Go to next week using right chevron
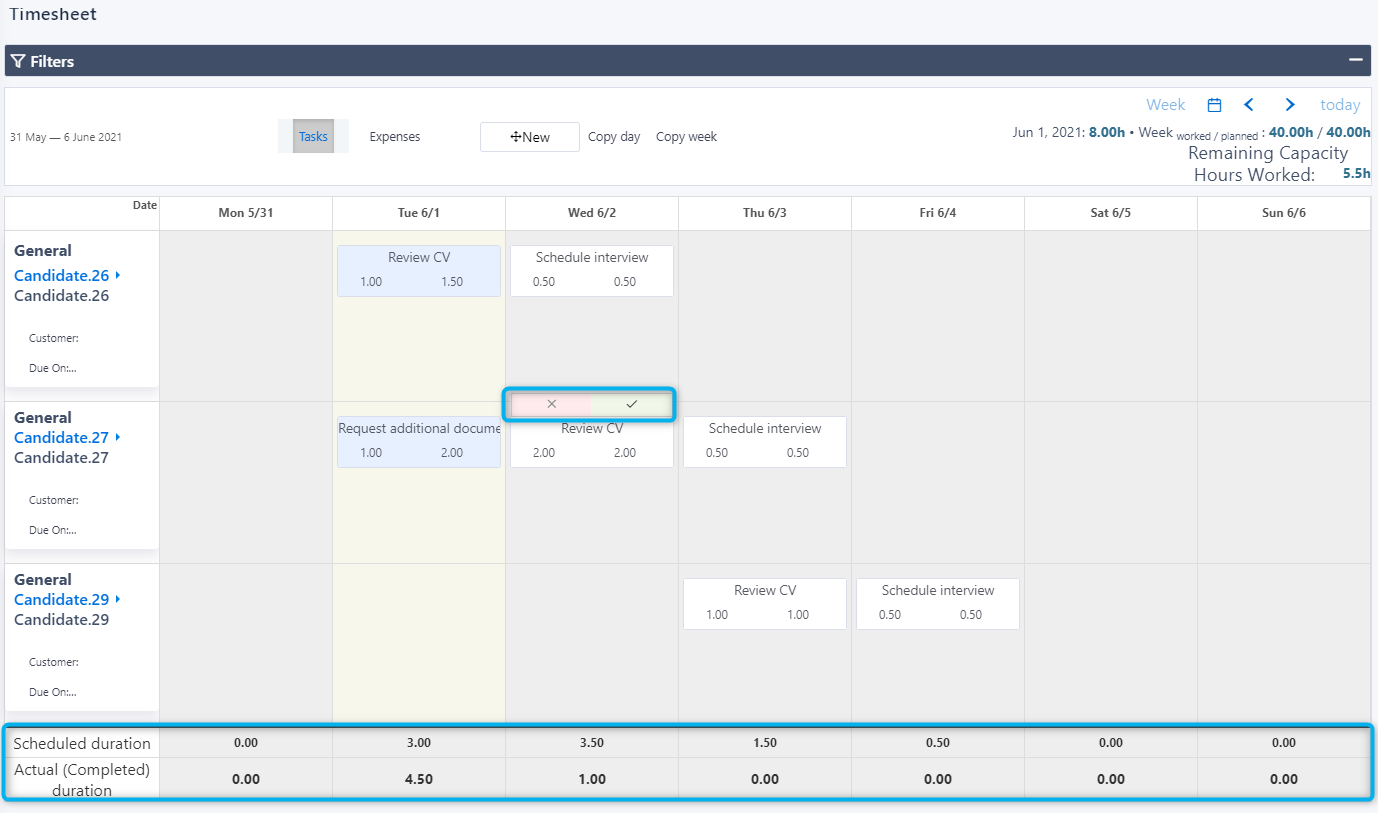1378x813 pixels. tap(1289, 104)
